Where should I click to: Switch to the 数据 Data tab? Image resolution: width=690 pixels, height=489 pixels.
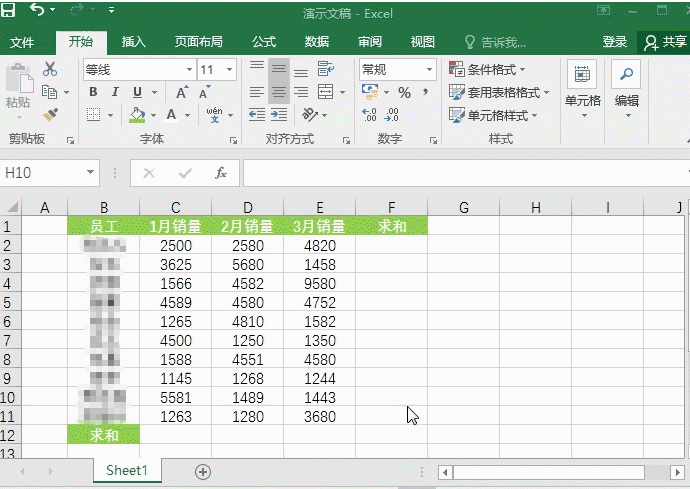tap(317, 42)
